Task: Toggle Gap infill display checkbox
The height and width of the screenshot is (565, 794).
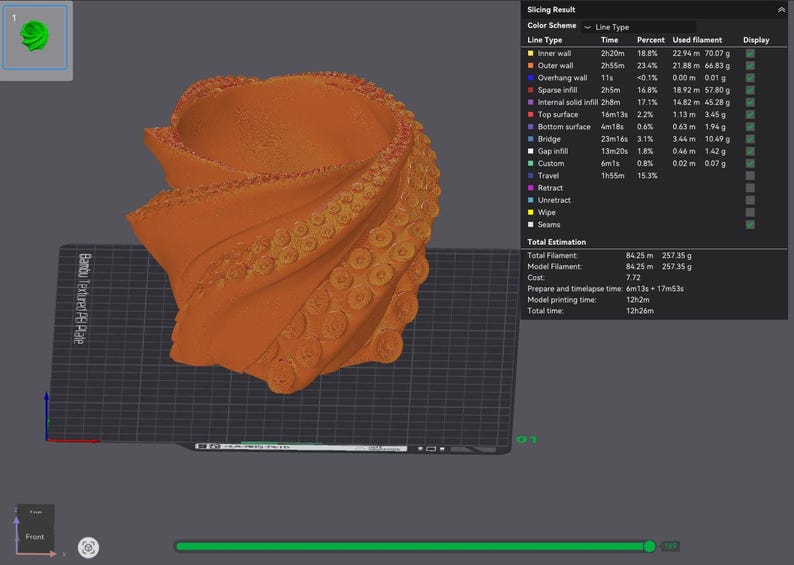Action: 750,151
